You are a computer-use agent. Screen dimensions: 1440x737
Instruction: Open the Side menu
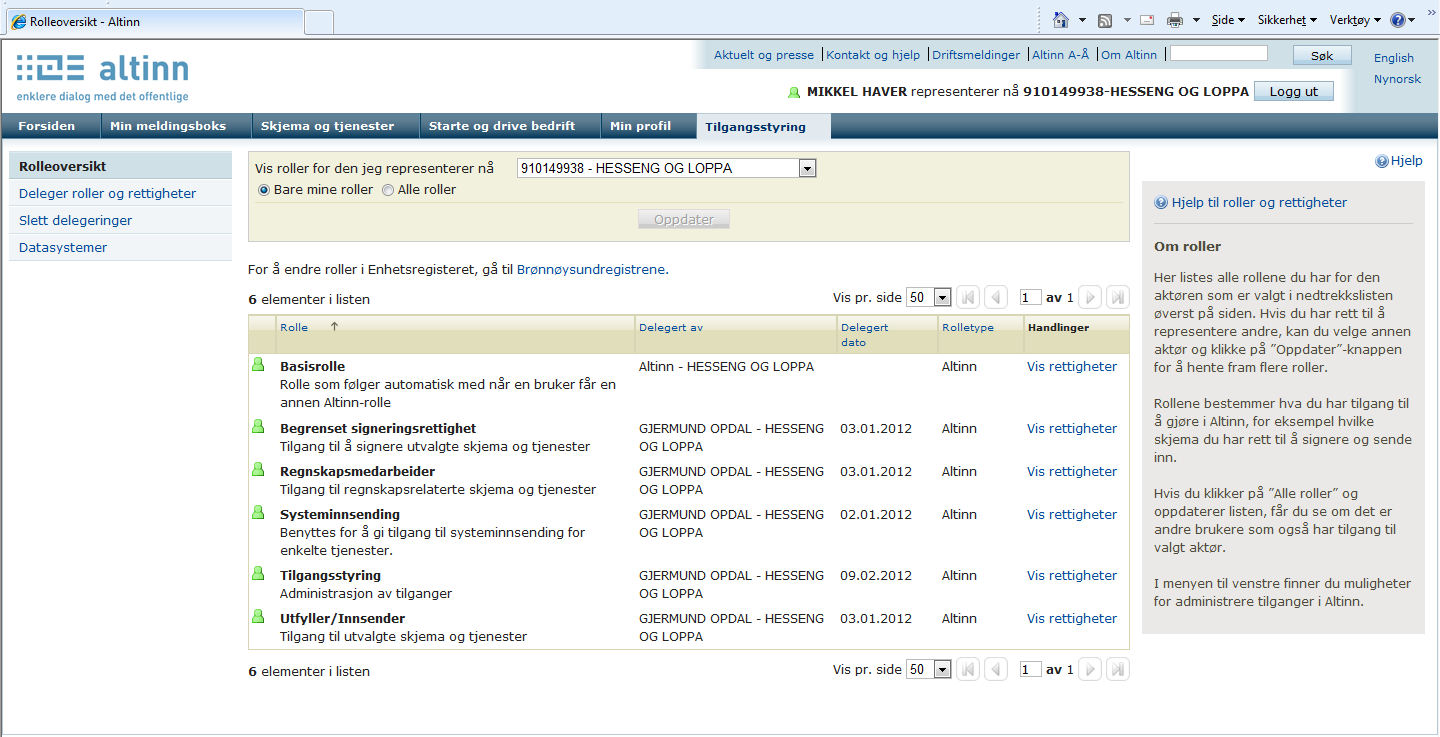[x=1228, y=20]
